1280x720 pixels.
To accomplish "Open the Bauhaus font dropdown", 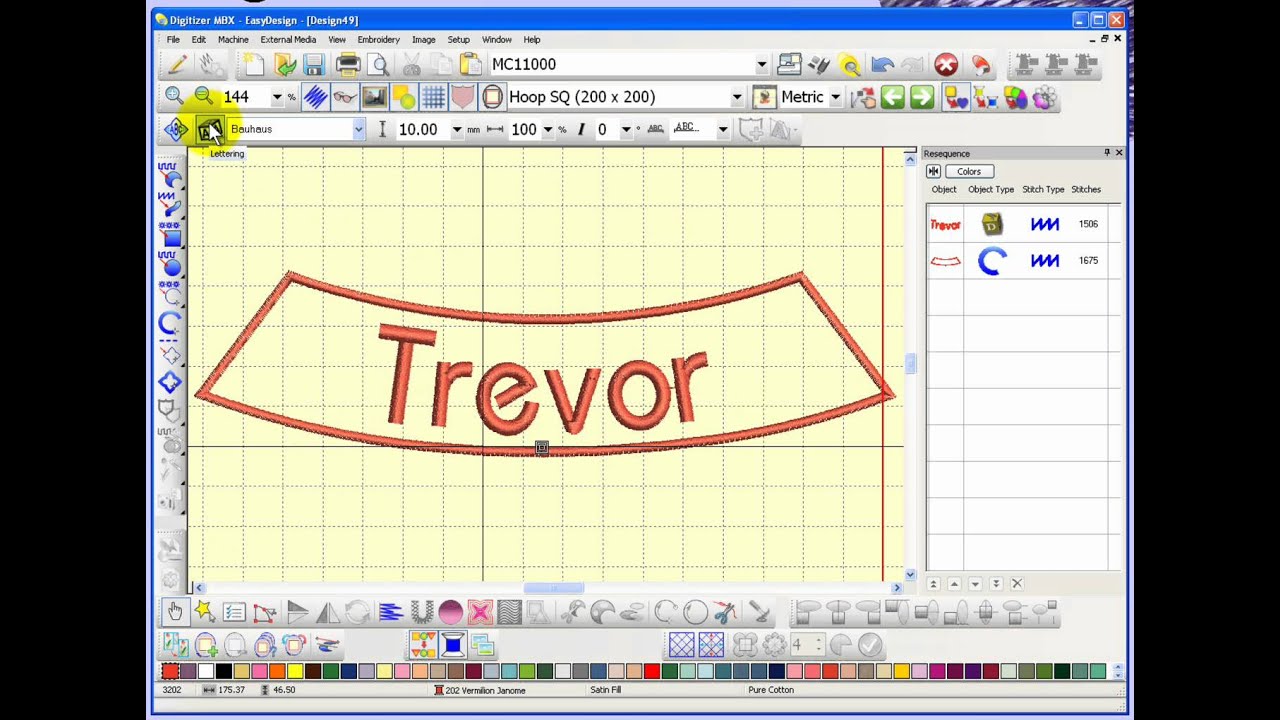I will click(358, 129).
